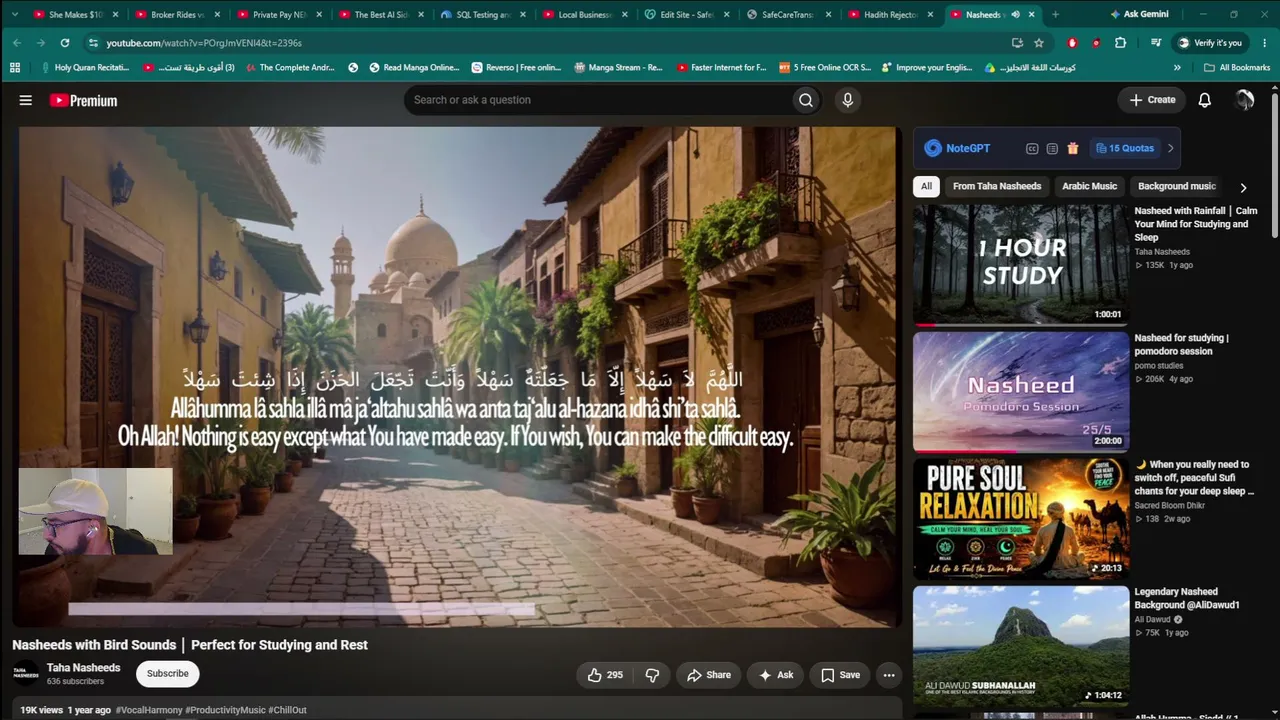
Task: Open Pure Soul Relaxation thumbnail
Action: tap(1021, 518)
